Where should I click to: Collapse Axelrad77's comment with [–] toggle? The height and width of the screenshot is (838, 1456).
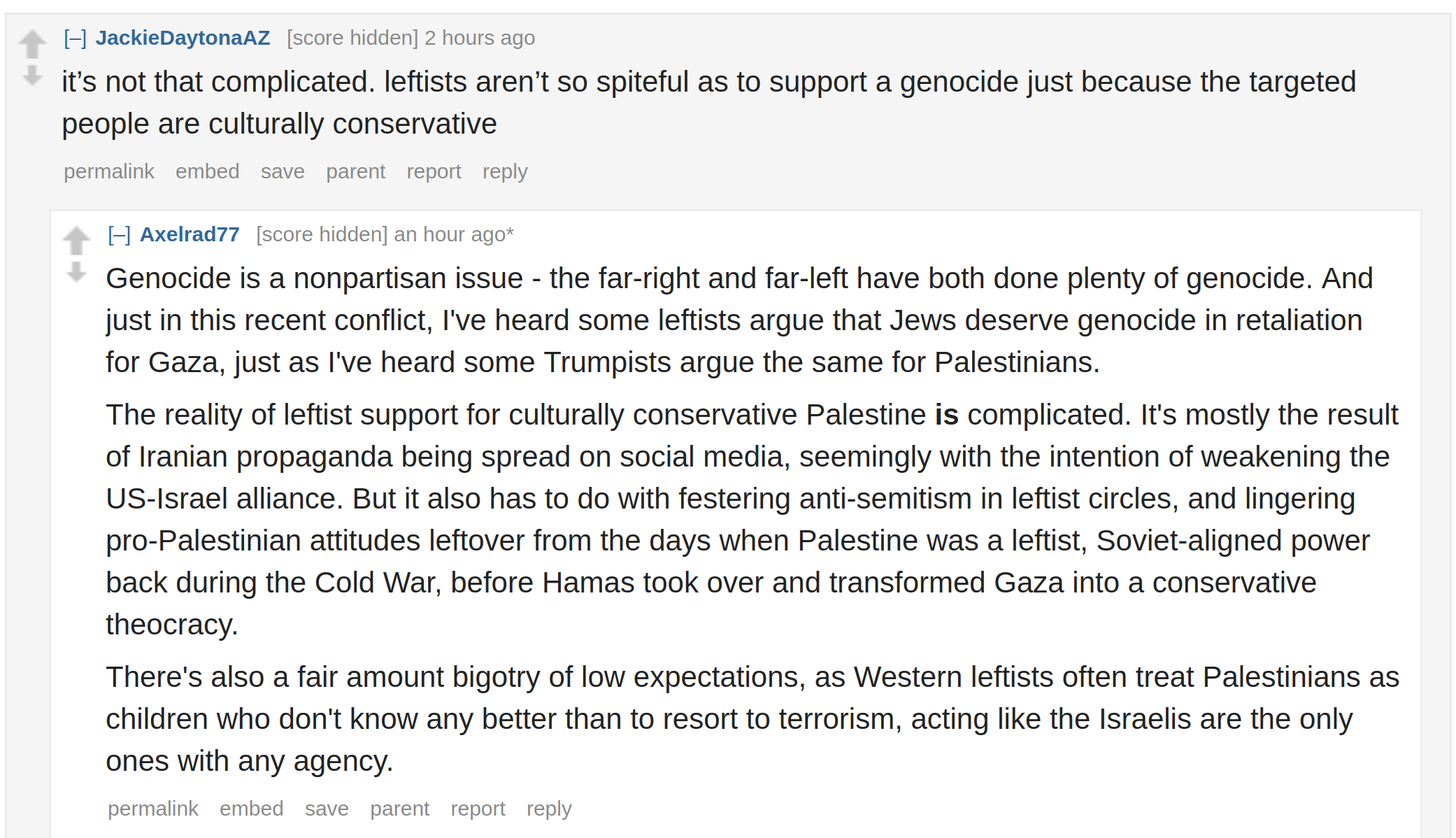pos(120,234)
